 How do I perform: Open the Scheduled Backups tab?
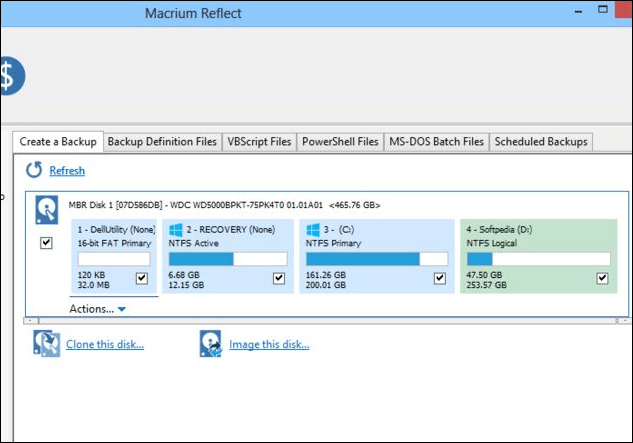(x=541, y=142)
